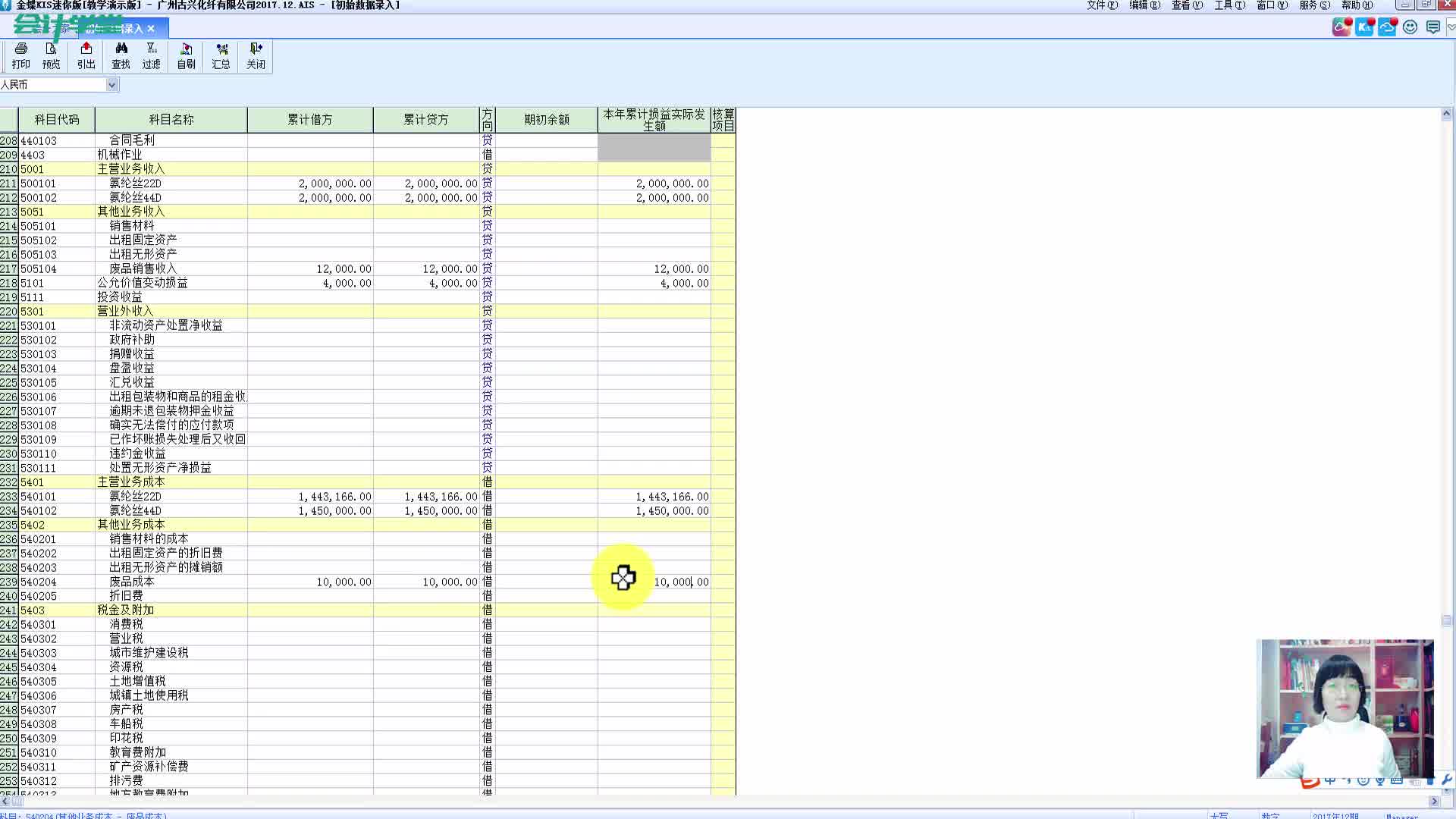Click 氨纶丝44D under 主营业务收入

[136, 198]
